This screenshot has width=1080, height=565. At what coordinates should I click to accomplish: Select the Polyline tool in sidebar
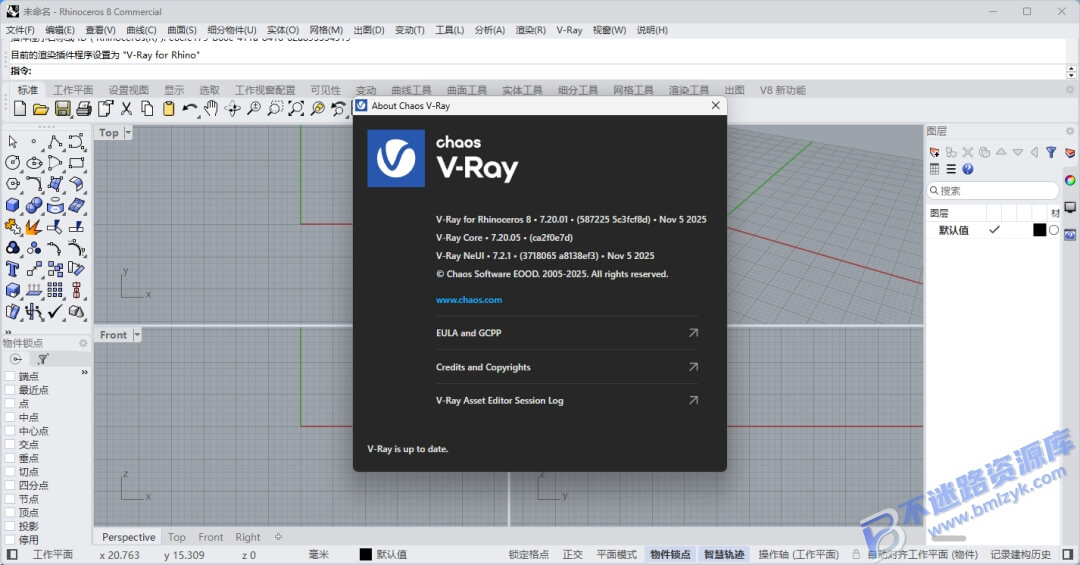(x=55, y=142)
